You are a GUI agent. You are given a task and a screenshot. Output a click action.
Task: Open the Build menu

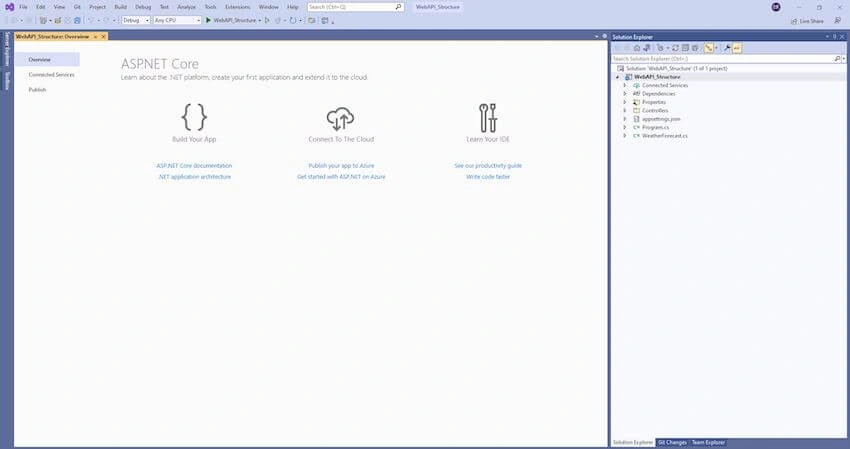(120, 7)
